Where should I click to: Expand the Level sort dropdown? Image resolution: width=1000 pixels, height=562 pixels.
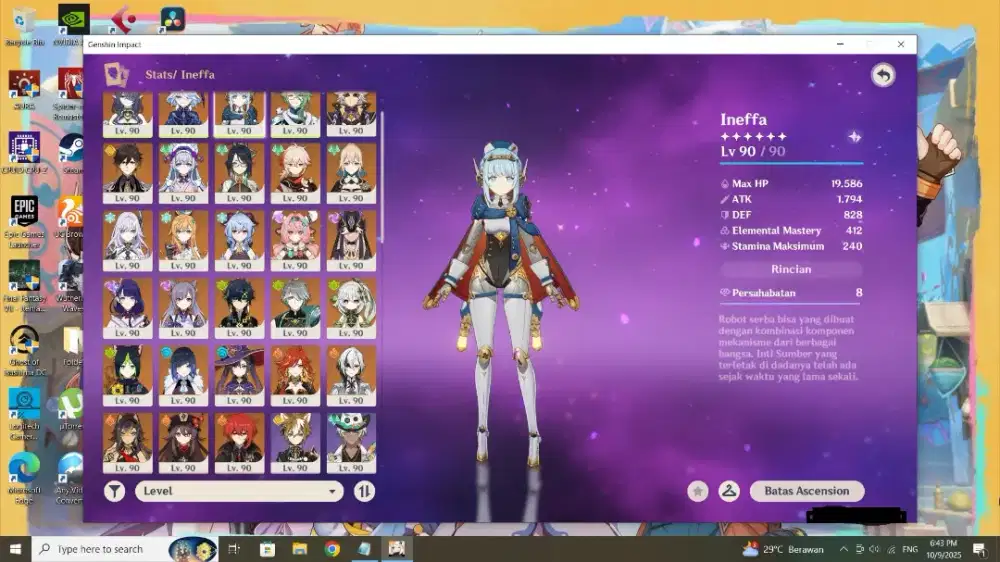tap(239, 491)
